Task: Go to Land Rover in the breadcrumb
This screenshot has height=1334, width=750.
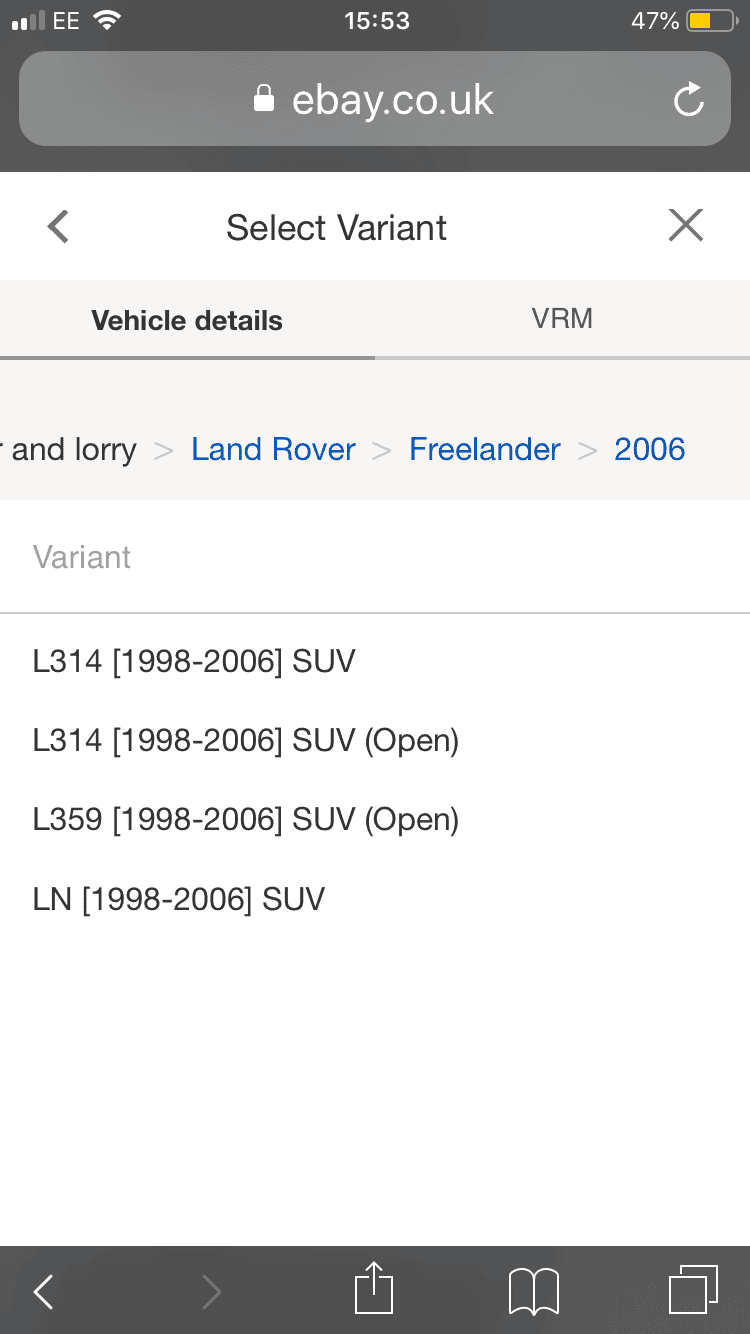Action: (273, 449)
